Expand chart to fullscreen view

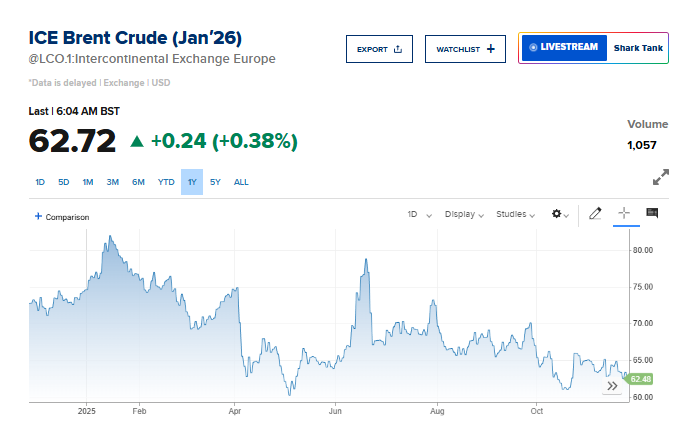(x=660, y=177)
